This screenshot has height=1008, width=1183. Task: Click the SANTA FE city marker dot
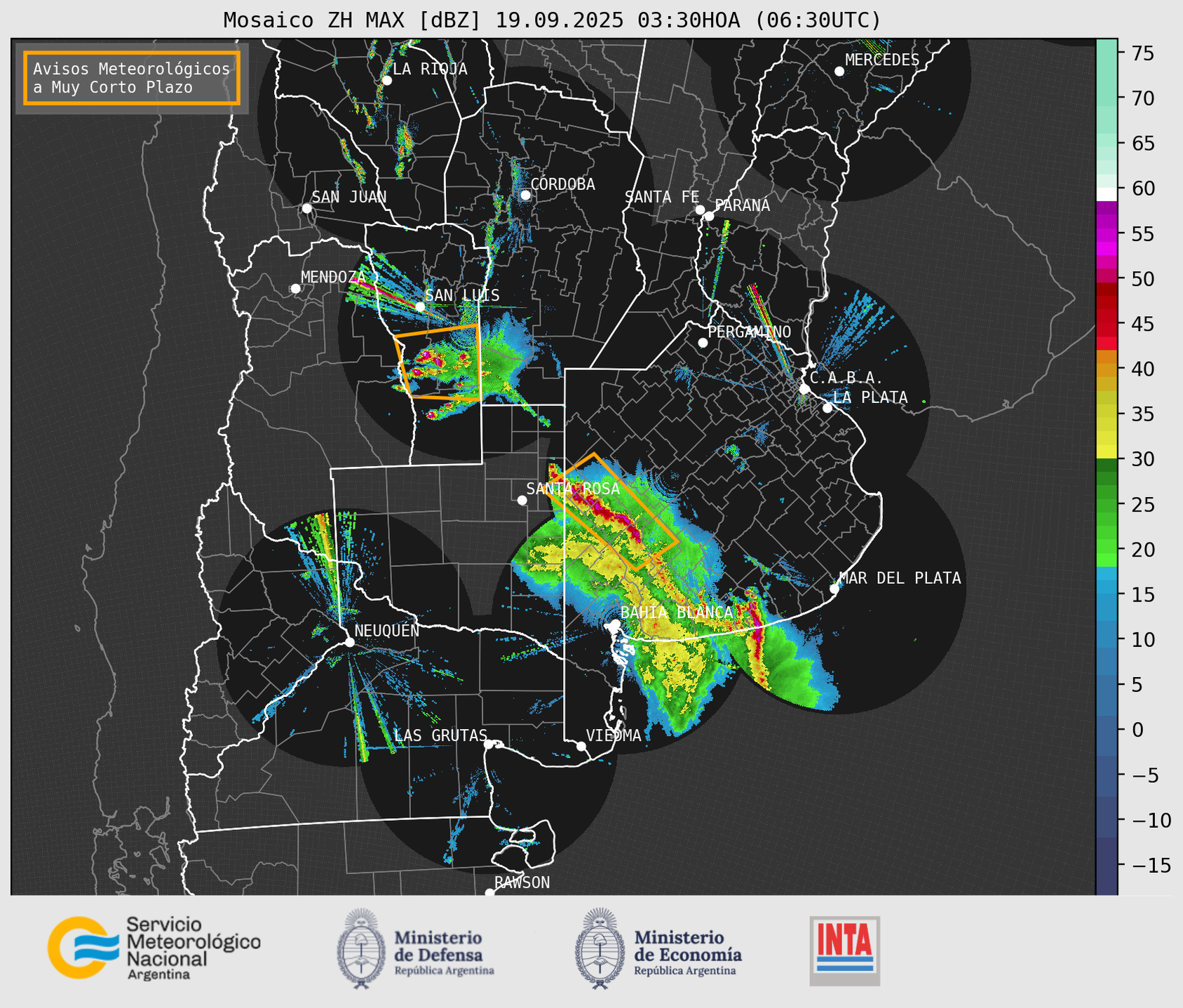coord(700,210)
